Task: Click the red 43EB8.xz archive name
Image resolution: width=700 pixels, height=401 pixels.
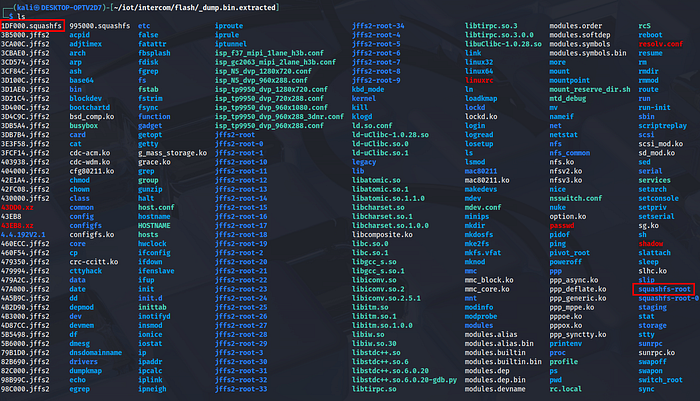Action: (x=17, y=226)
